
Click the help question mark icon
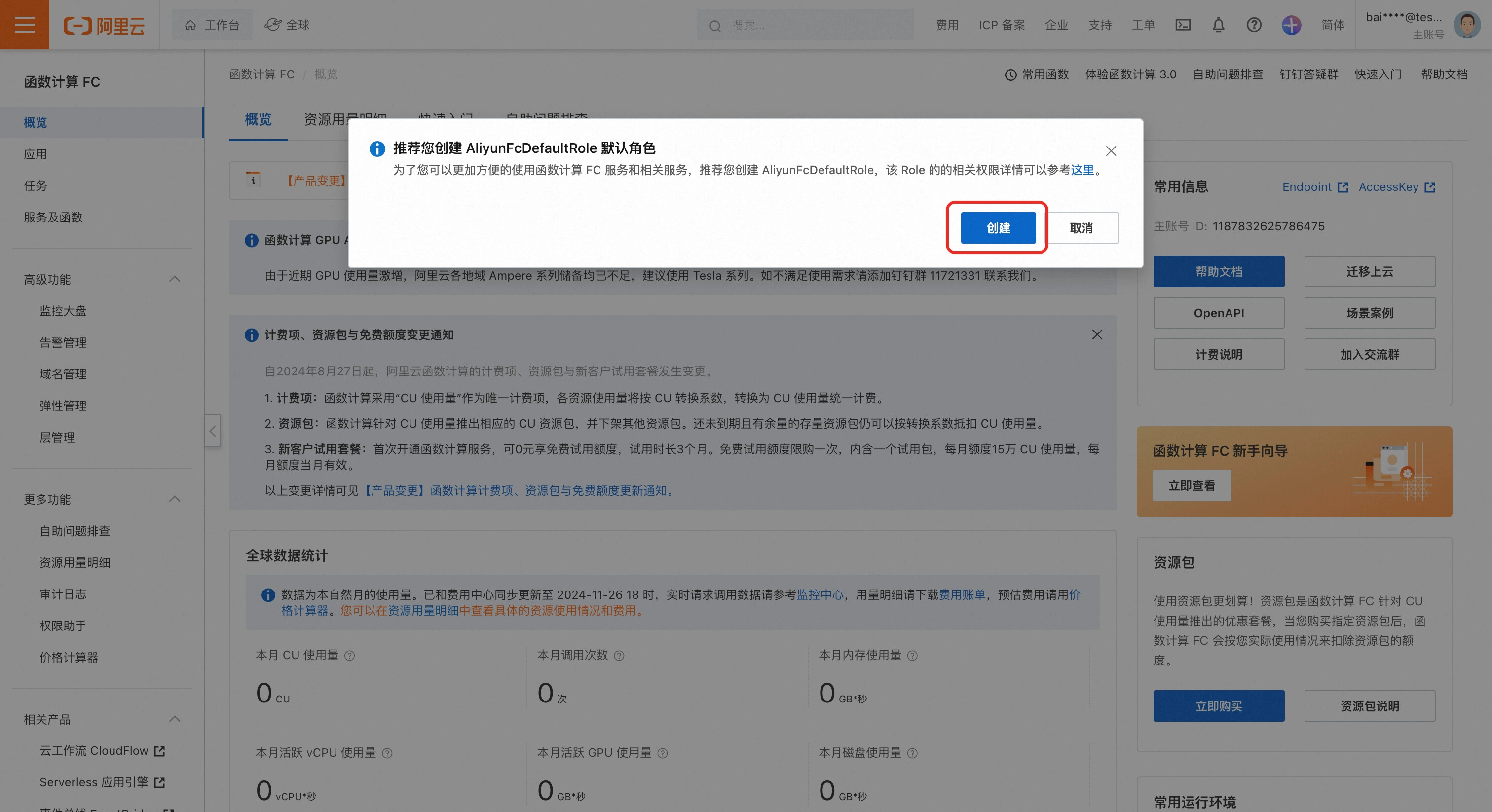[x=1254, y=25]
